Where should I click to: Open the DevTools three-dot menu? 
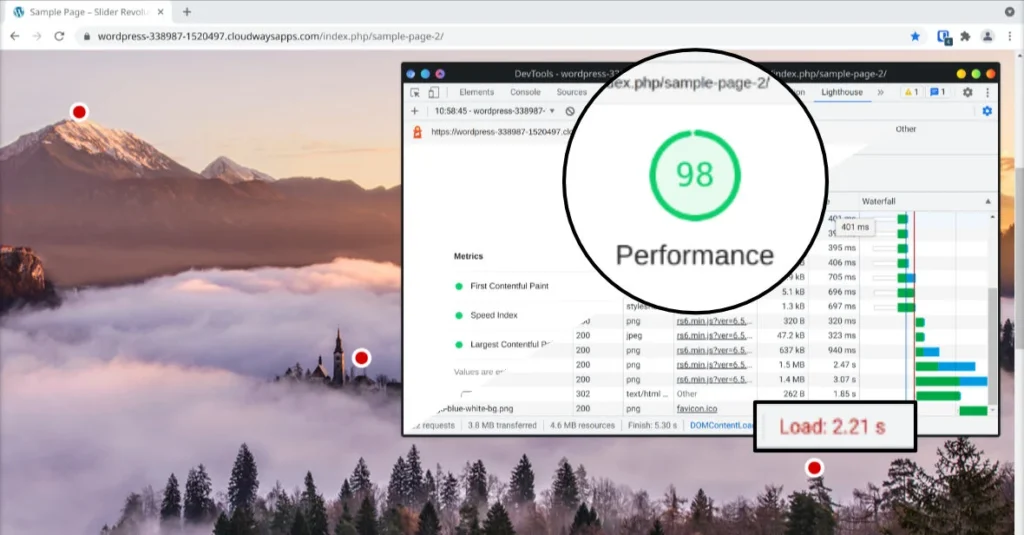(987, 93)
